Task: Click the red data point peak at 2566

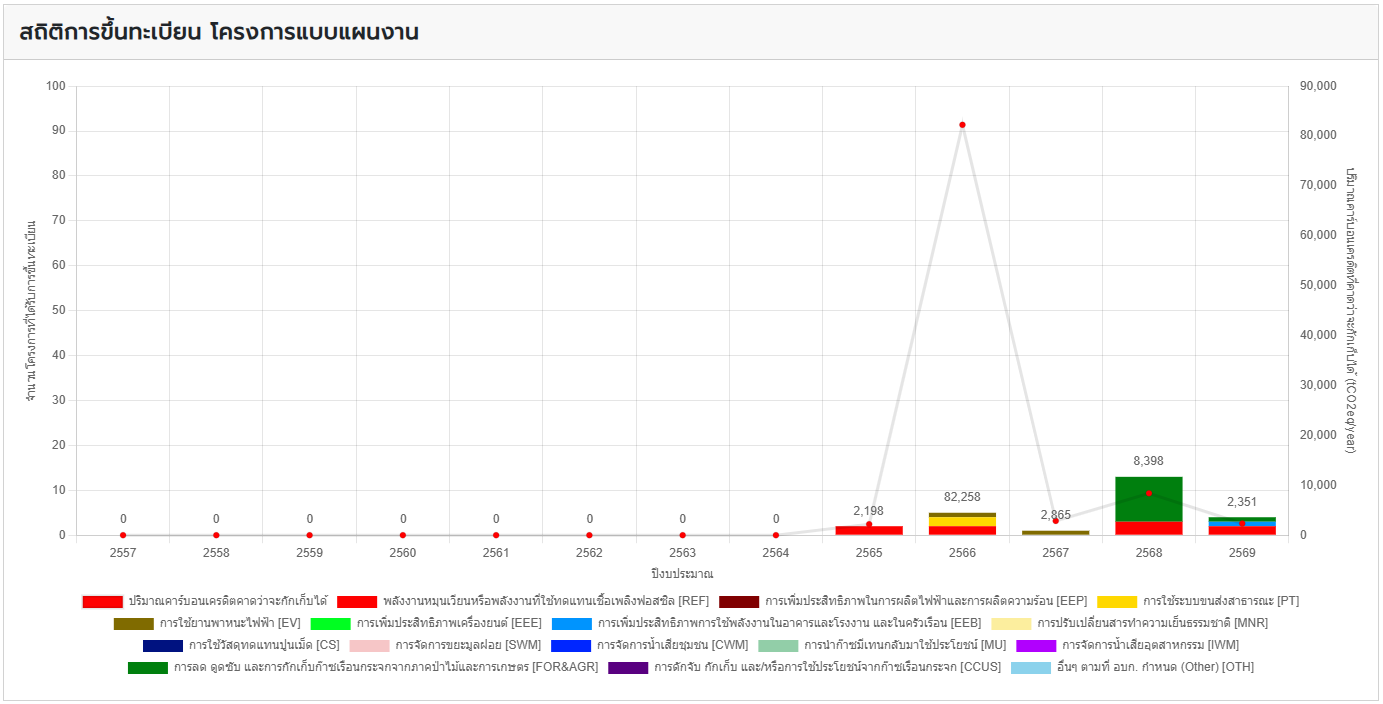Action: pyautogui.click(x=962, y=125)
